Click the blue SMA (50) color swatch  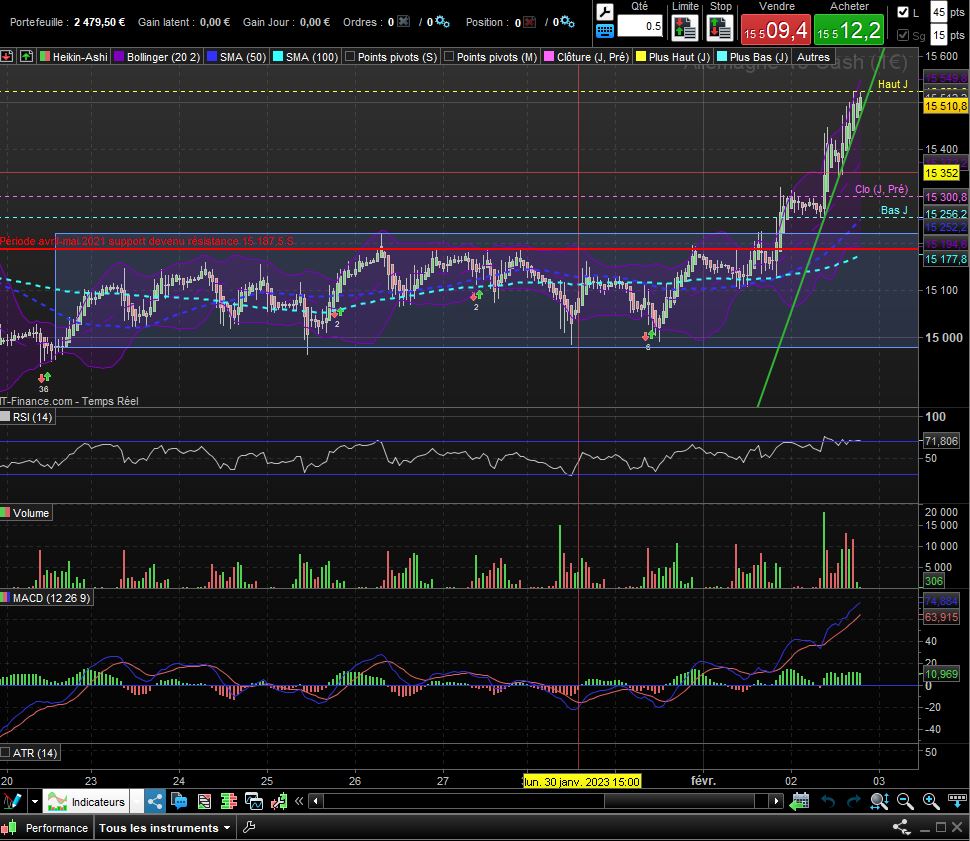coord(212,56)
